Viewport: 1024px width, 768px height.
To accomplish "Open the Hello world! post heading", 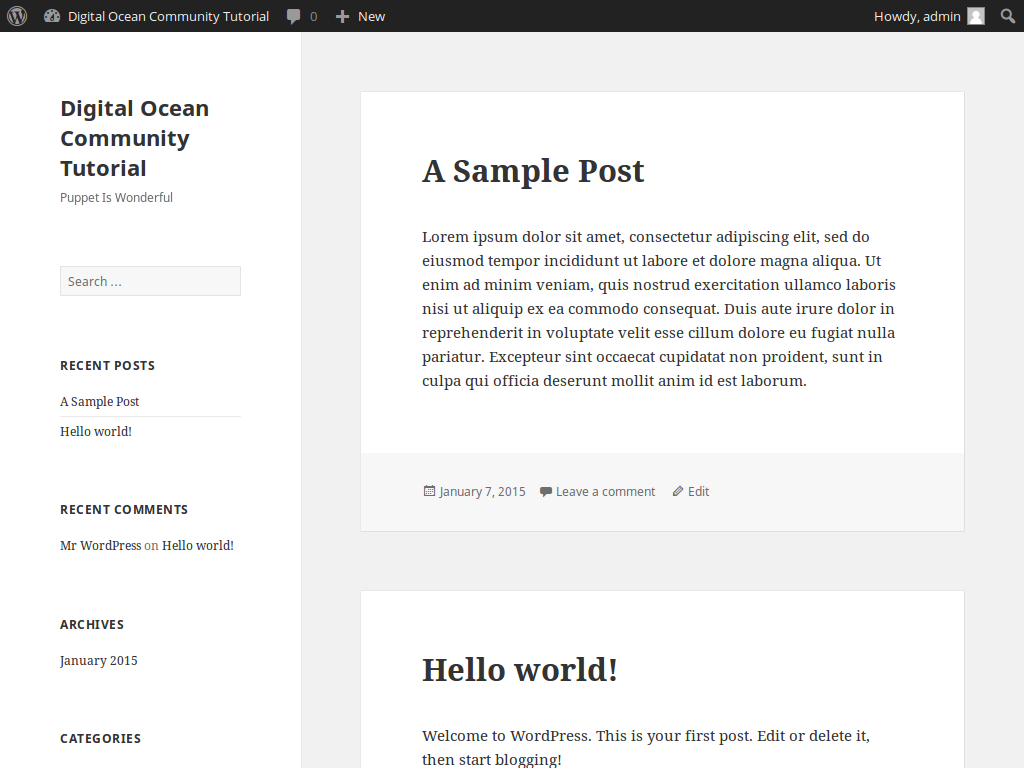I will tap(520, 670).
